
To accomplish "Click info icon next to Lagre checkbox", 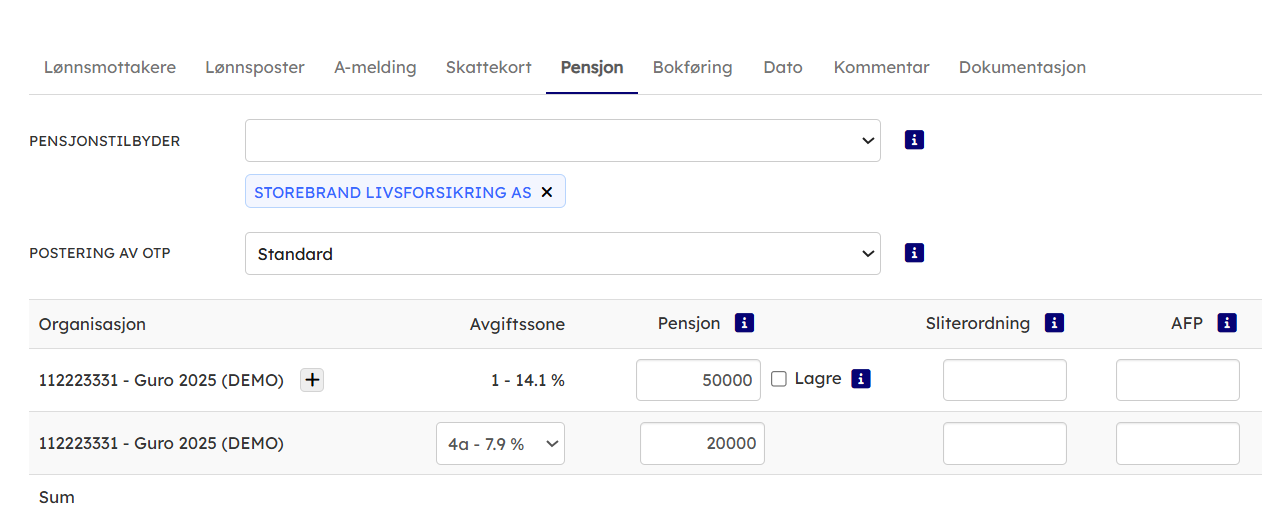I will (x=861, y=379).
